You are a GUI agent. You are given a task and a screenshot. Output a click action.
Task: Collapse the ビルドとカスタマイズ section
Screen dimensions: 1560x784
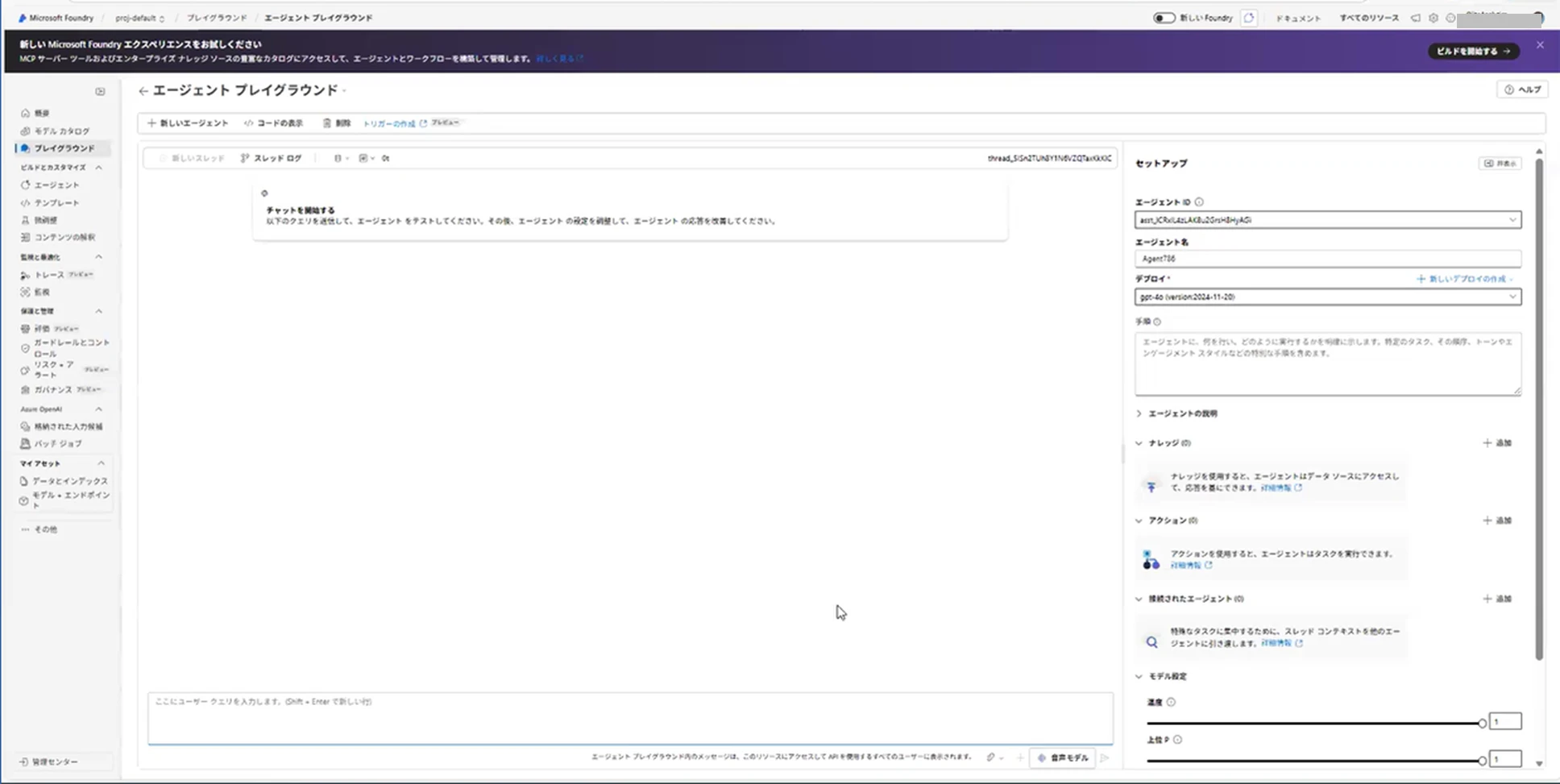(x=98, y=168)
